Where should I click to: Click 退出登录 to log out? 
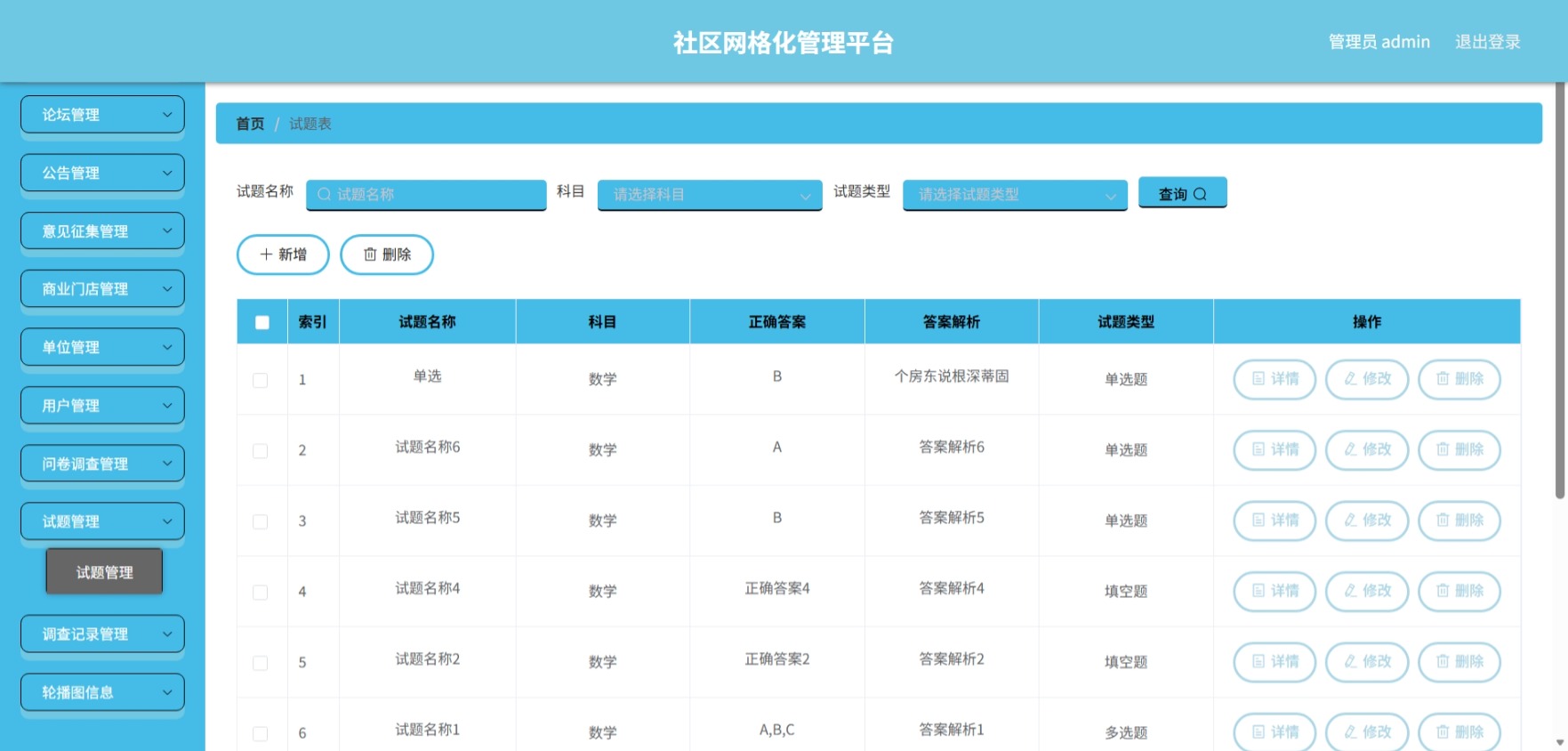pyautogui.click(x=1488, y=42)
